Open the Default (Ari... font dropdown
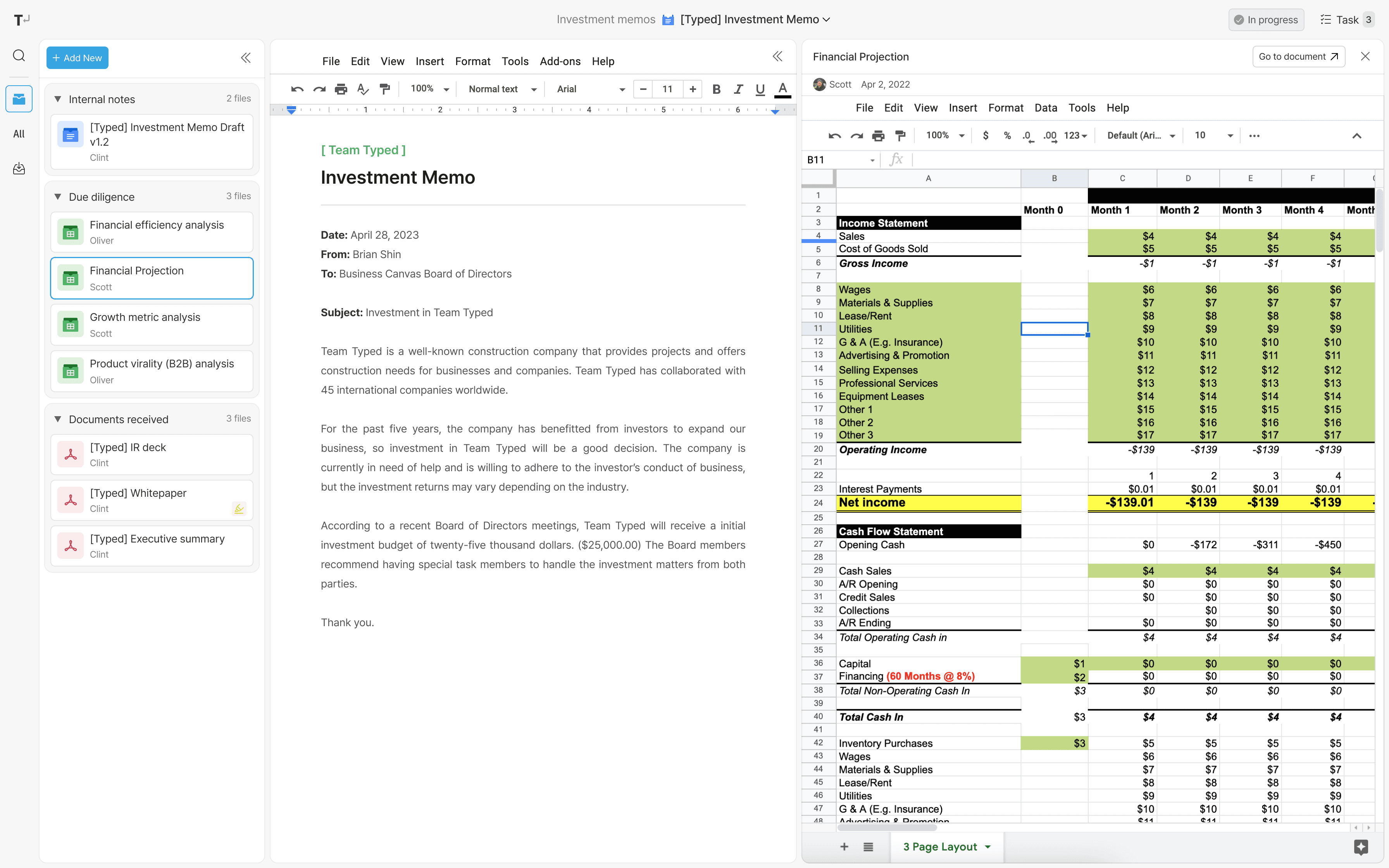The height and width of the screenshot is (868, 1389). [x=1142, y=136]
